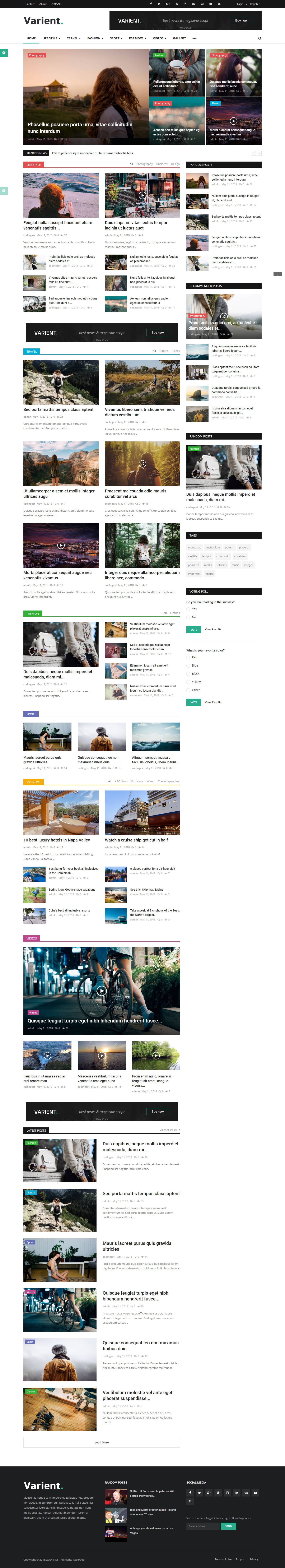The height and width of the screenshot is (1568, 285).
Task: Expand the Travel menu dropdown
Action: click(74, 38)
